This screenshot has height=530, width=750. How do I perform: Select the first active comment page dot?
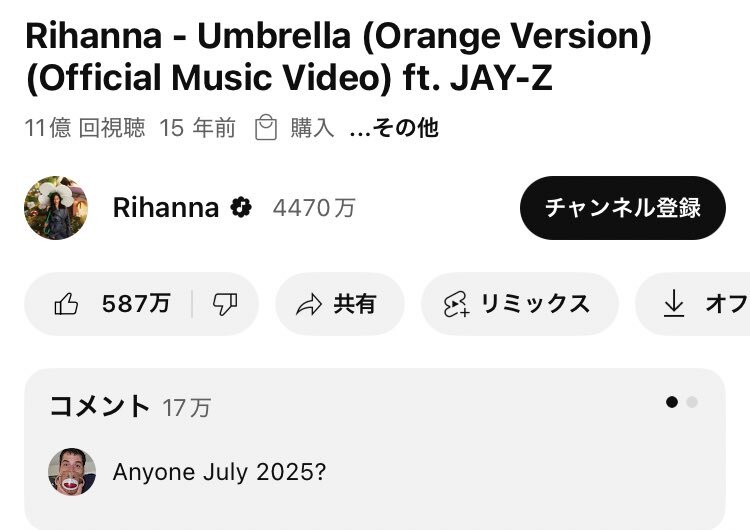pyautogui.click(x=672, y=402)
